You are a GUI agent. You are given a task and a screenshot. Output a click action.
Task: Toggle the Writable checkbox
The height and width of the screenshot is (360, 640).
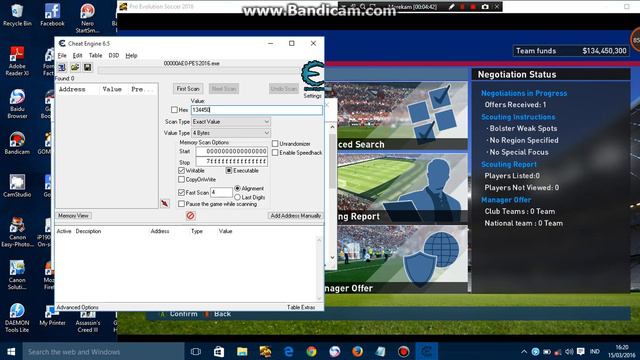tap(182, 171)
